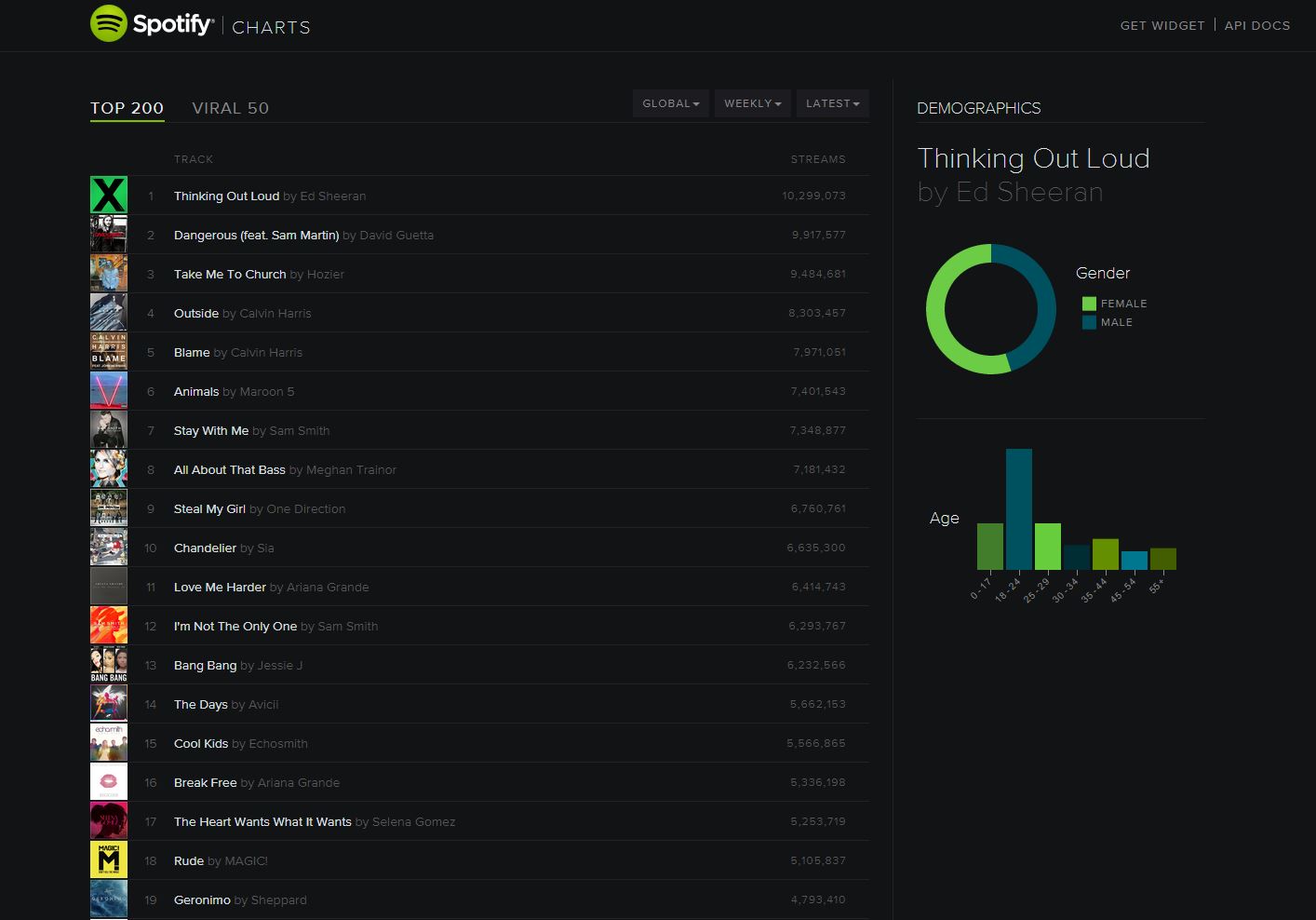Select the Take Me To Church title
This screenshot has width=1316, height=920.
(x=230, y=274)
